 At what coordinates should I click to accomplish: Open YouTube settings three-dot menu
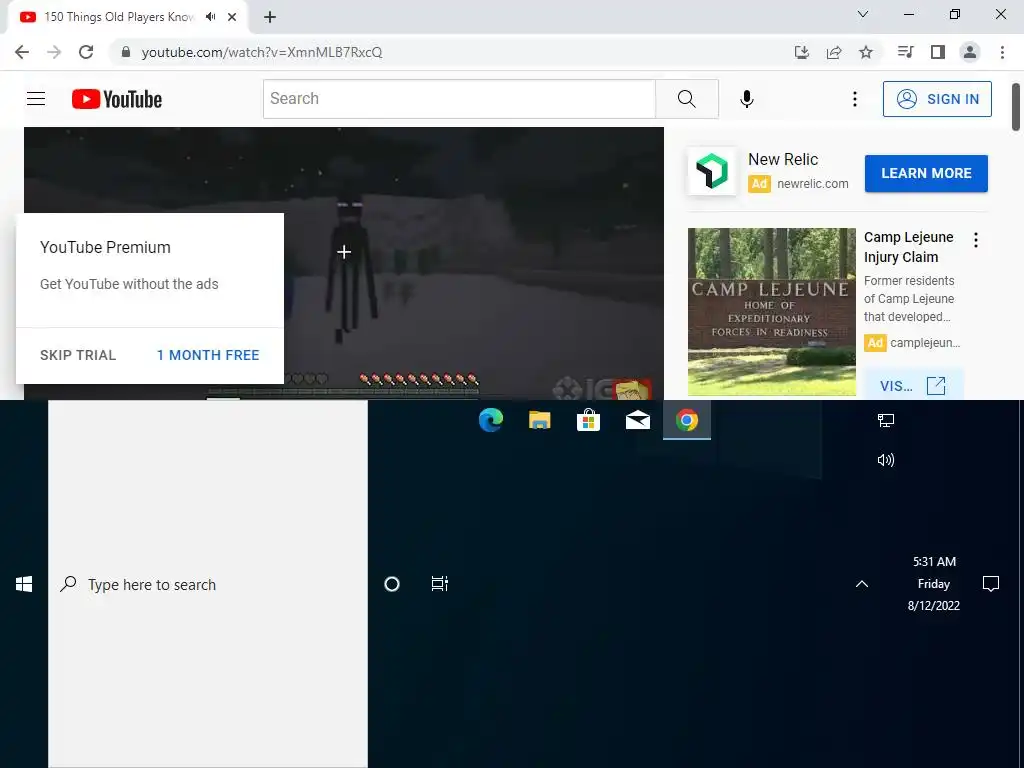point(854,99)
